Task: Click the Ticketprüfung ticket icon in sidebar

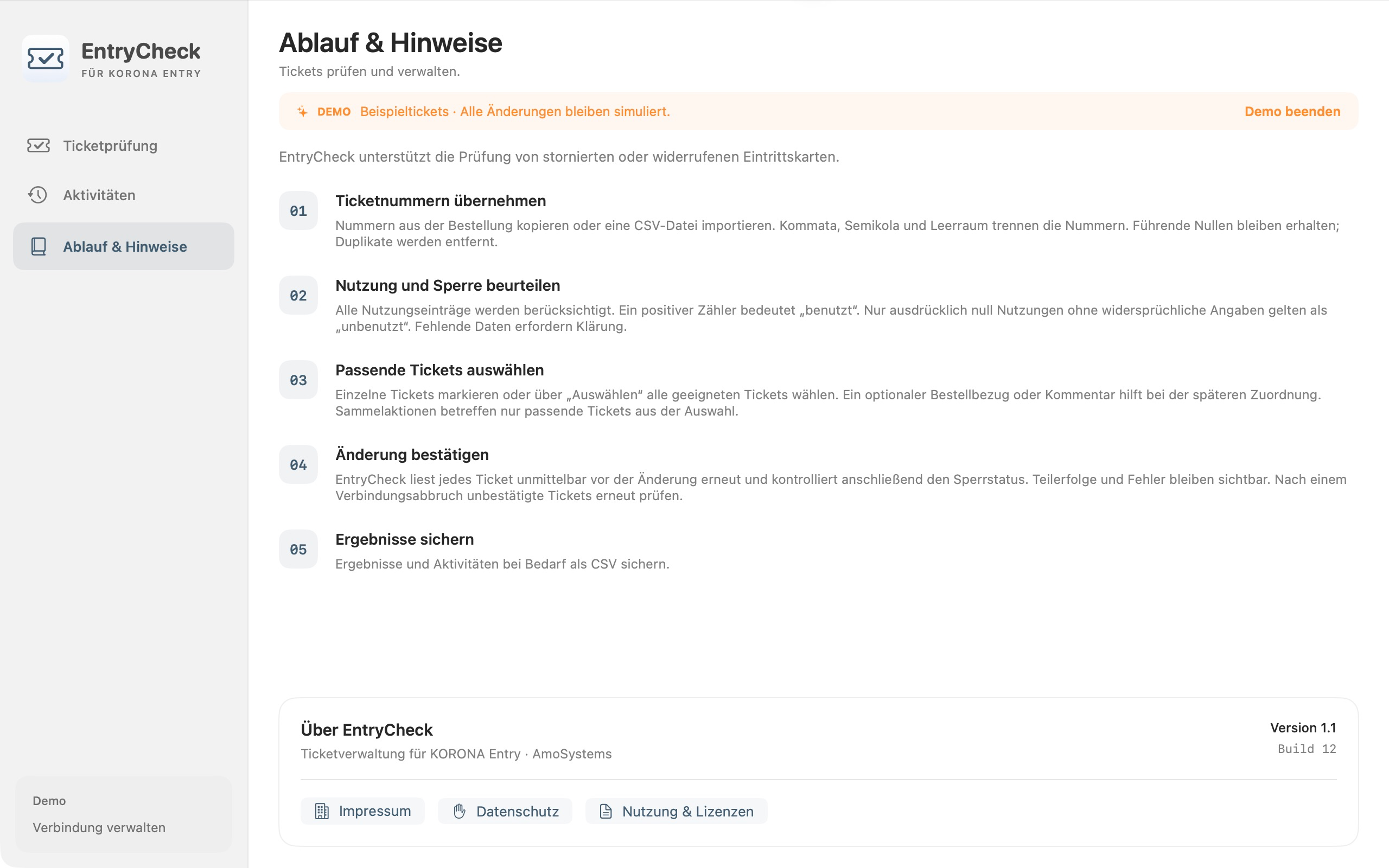Action: click(39, 146)
